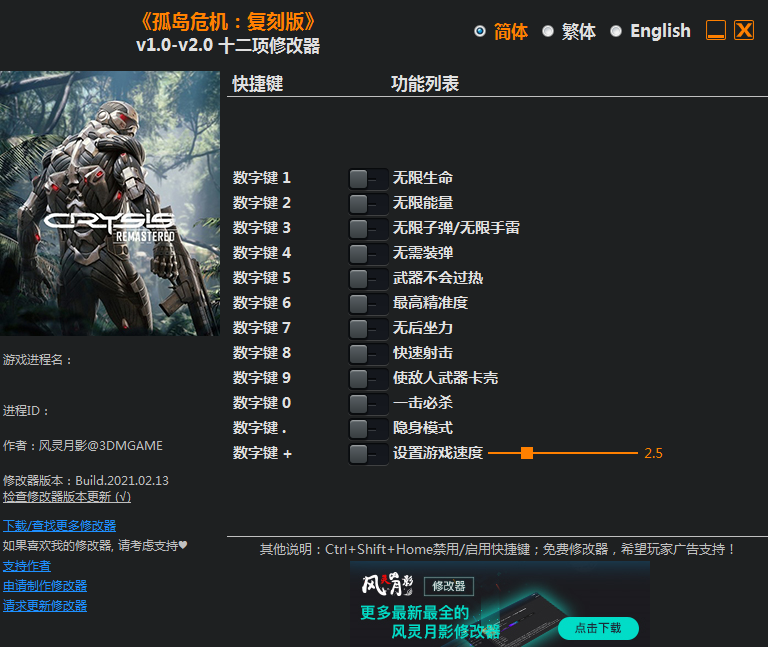Enable 设置游戏速度 toggle
This screenshot has width=768, height=647.
coord(368,454)
